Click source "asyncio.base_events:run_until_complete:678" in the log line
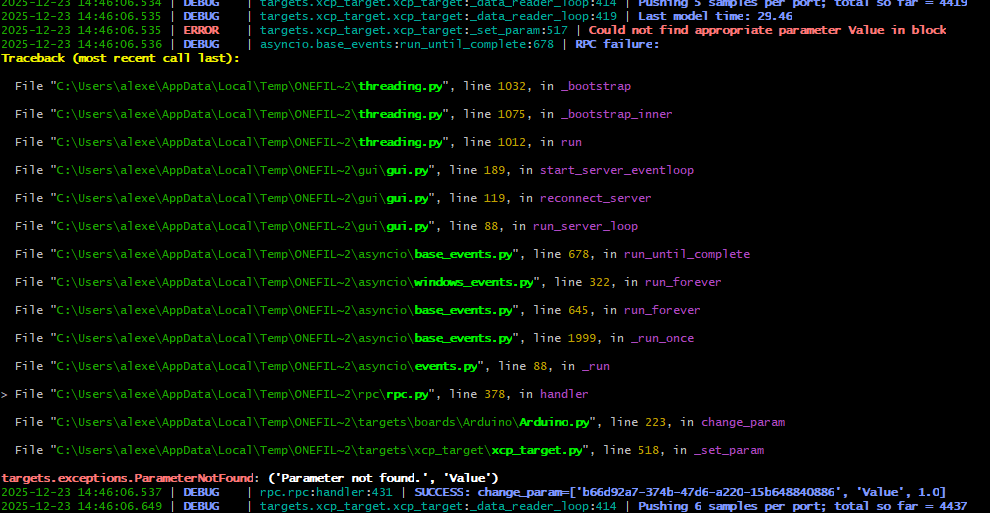The width and height of the screenshot is (990, 513). (407, 44)
